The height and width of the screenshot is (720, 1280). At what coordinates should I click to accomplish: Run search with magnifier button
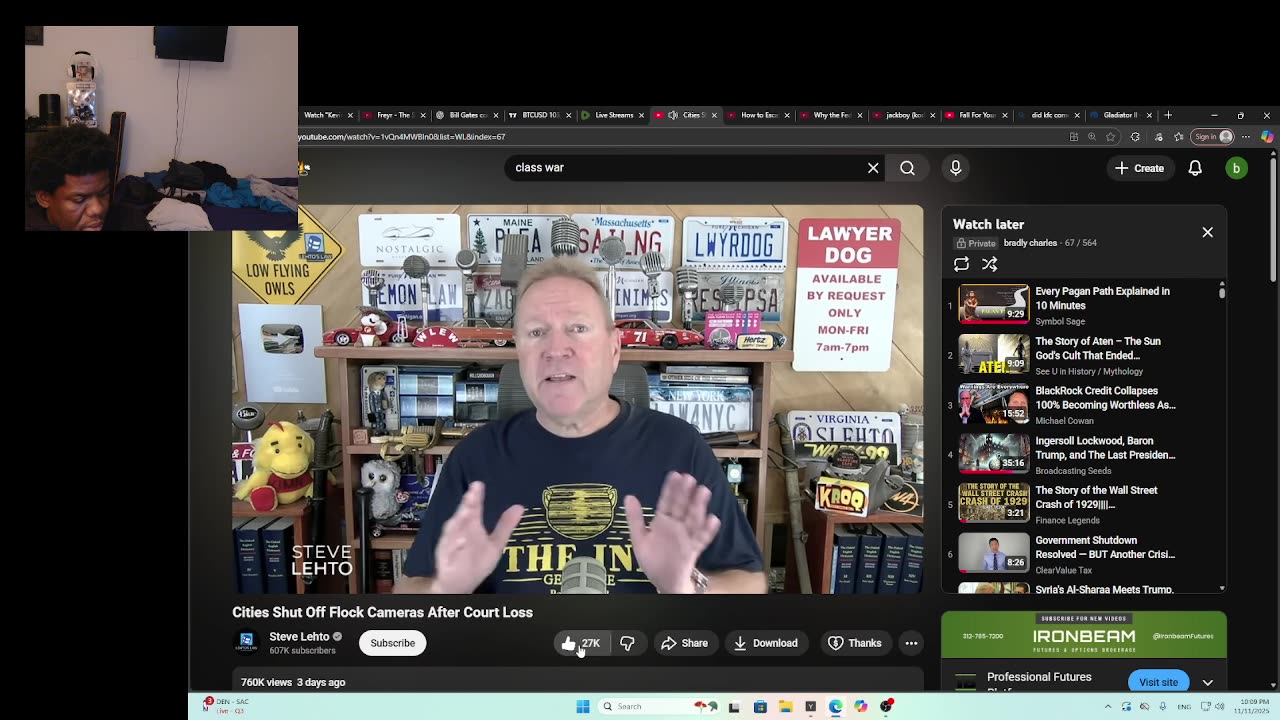[907, 168]
